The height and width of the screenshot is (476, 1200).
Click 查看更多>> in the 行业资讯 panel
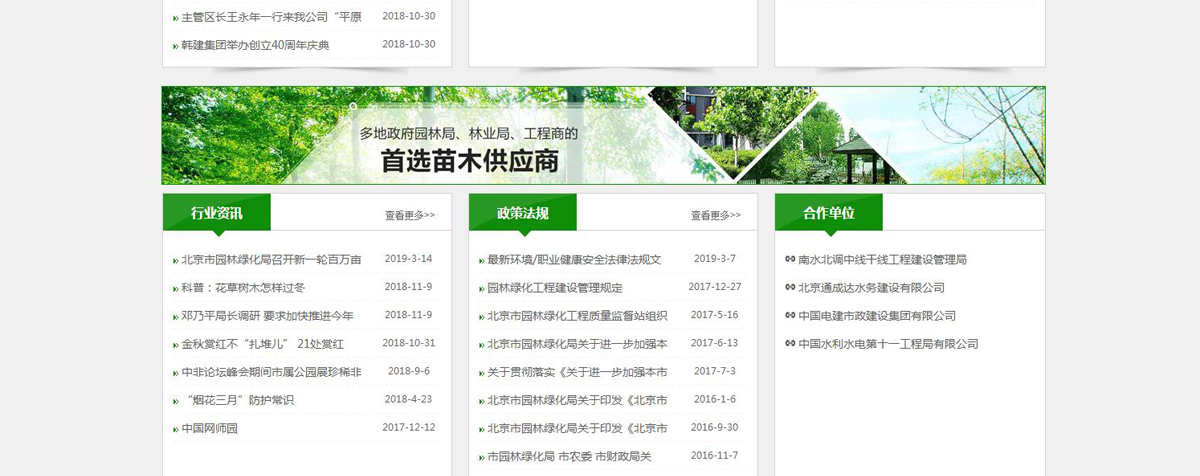point(410,215)
